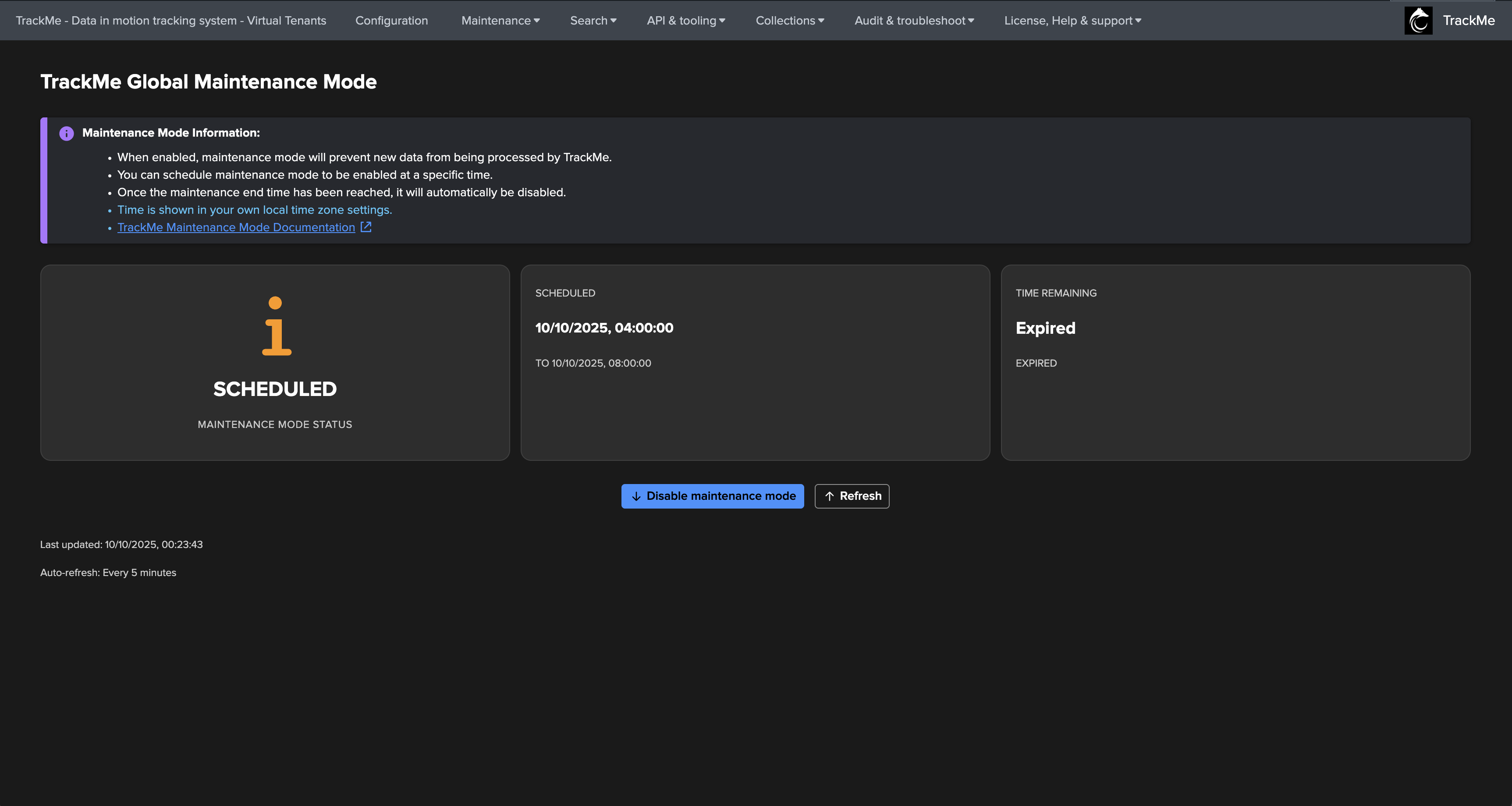Click external link icon beside Documentation link
This screenshot has height=806, width=1512.
pyautogui.click(x=366, y=227)
